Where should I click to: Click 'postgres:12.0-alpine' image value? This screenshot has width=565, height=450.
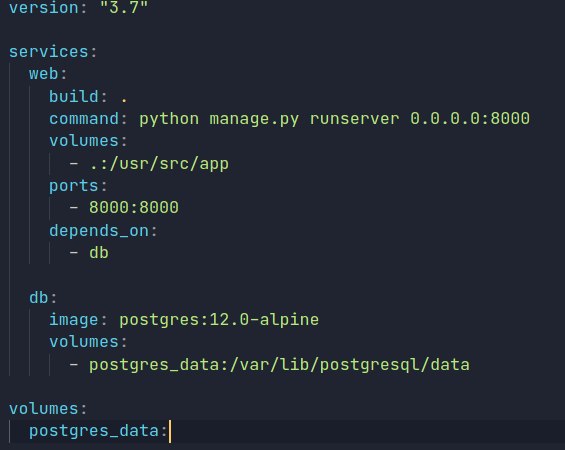219,320
